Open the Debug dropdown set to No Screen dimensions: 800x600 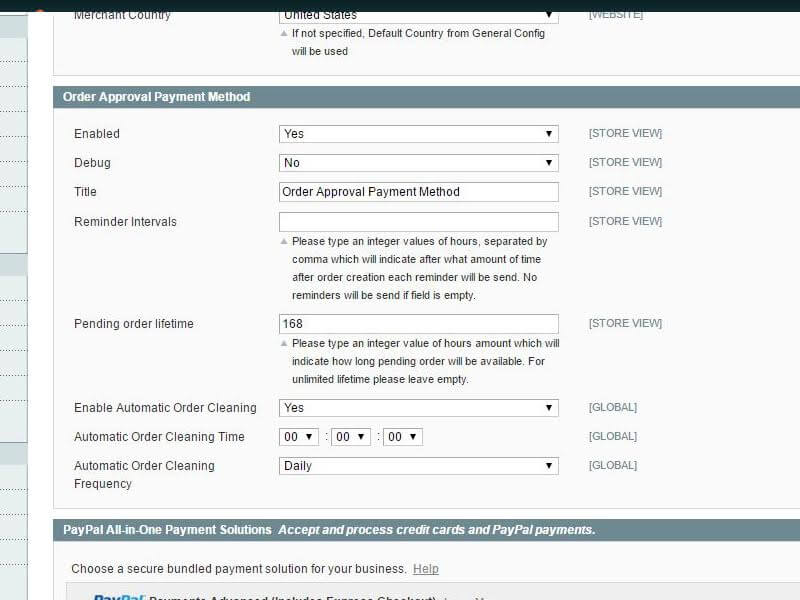[418, 163]
